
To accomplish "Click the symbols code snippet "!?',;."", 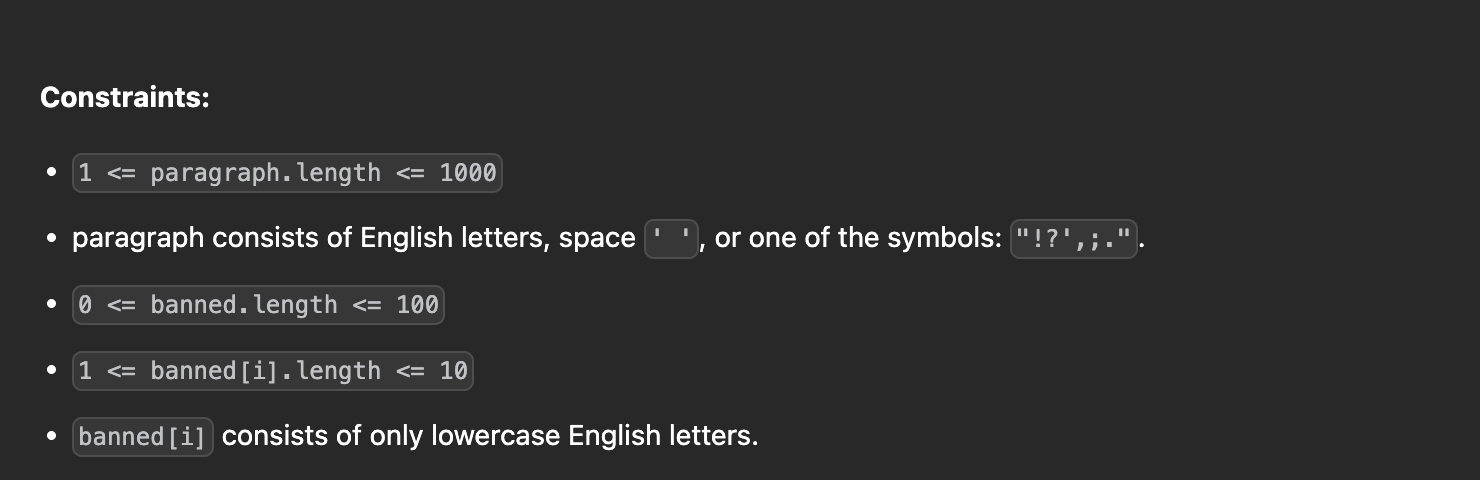I will (x=1074, y=239).
